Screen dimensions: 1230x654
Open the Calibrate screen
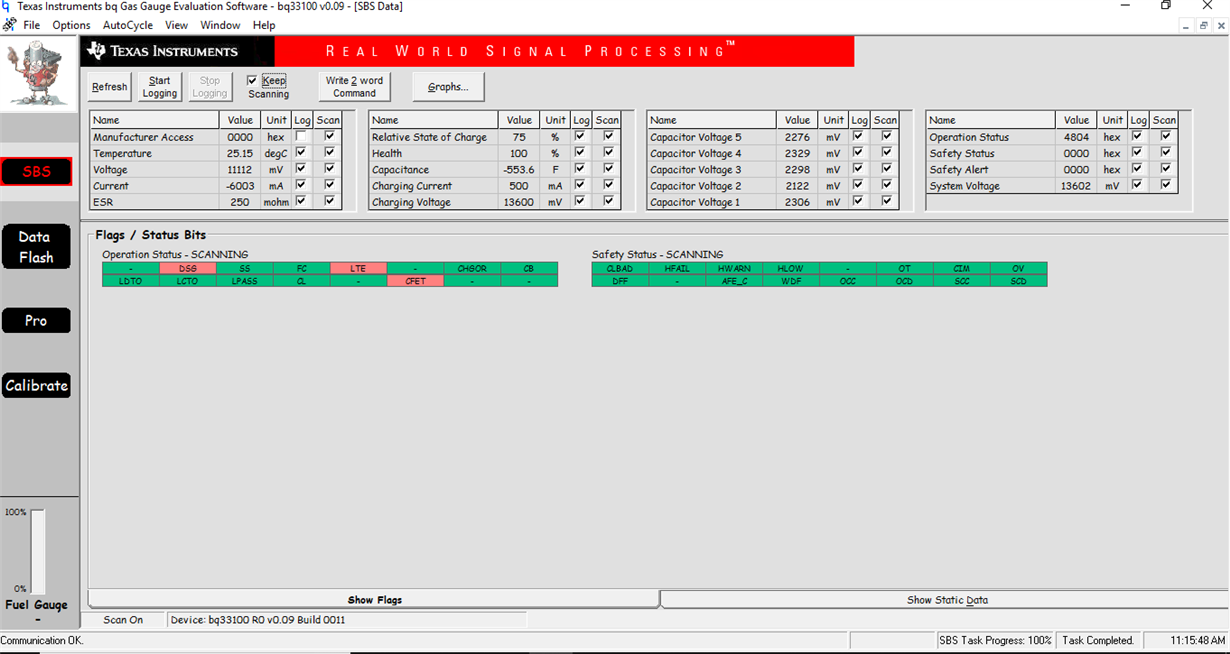[37, 386]
